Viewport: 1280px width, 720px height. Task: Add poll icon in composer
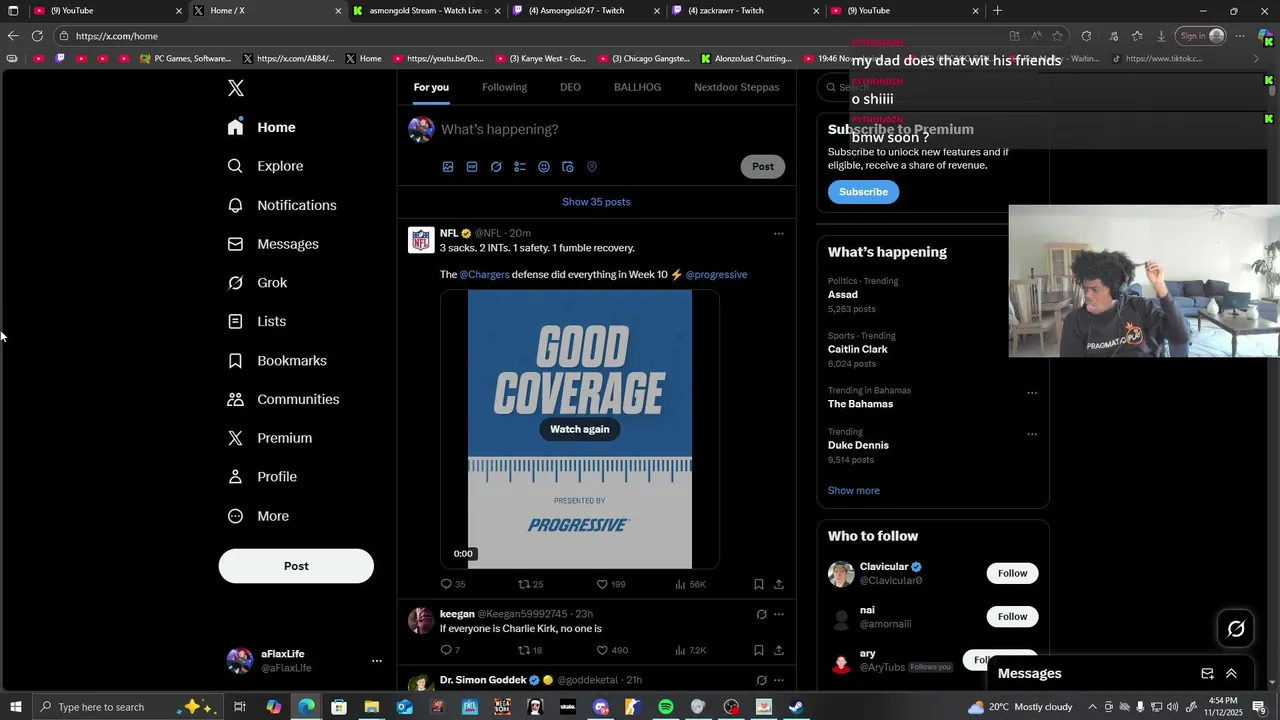(520, 167)
